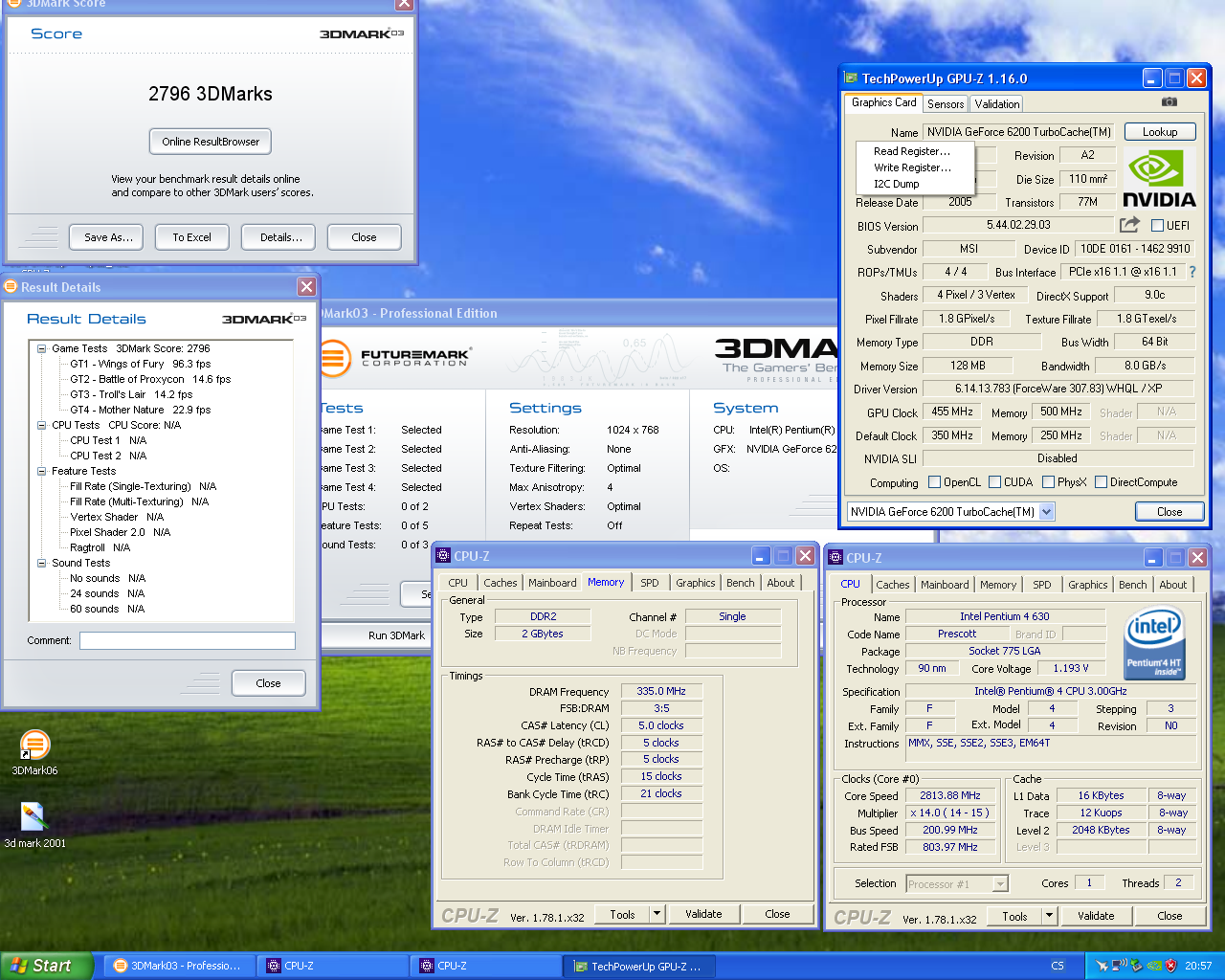This screenshot has width=1225, height=980.
Task: Switch to 3DMark03 taskbar button
Action: click(x=178, y=966)
